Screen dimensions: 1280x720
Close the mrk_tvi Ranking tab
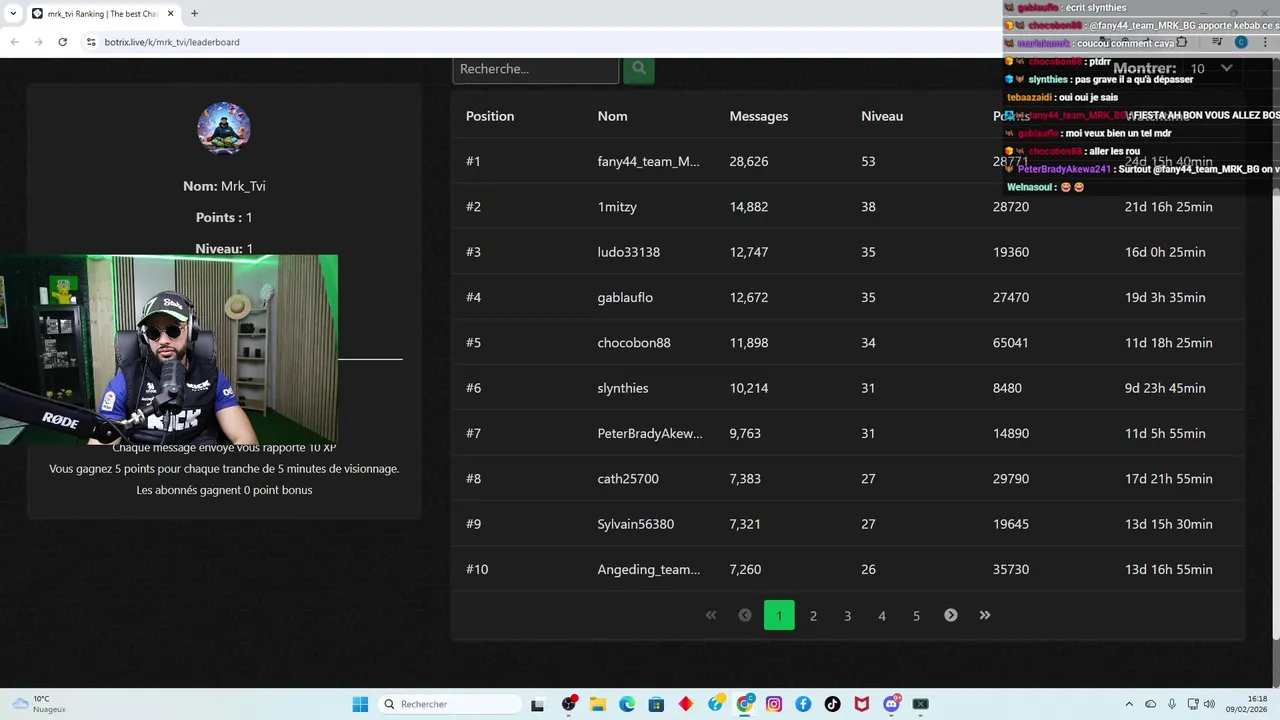(x=170, y=14)
